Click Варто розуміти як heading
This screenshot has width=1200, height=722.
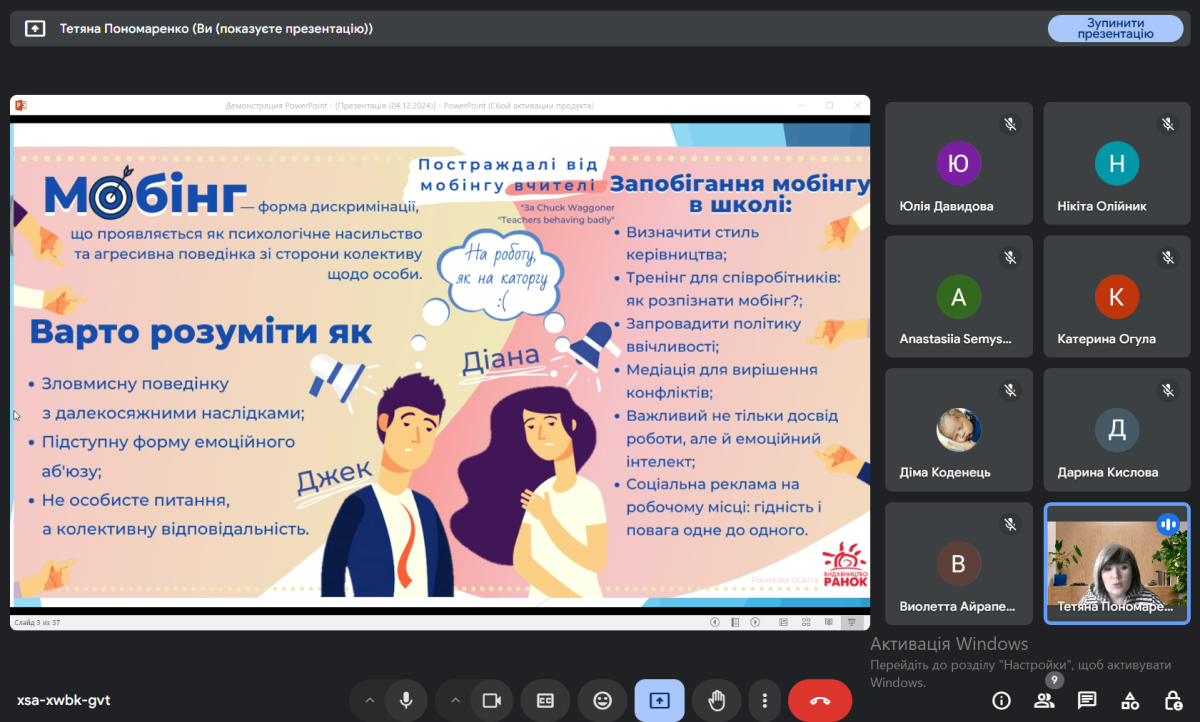click(200, 331)
